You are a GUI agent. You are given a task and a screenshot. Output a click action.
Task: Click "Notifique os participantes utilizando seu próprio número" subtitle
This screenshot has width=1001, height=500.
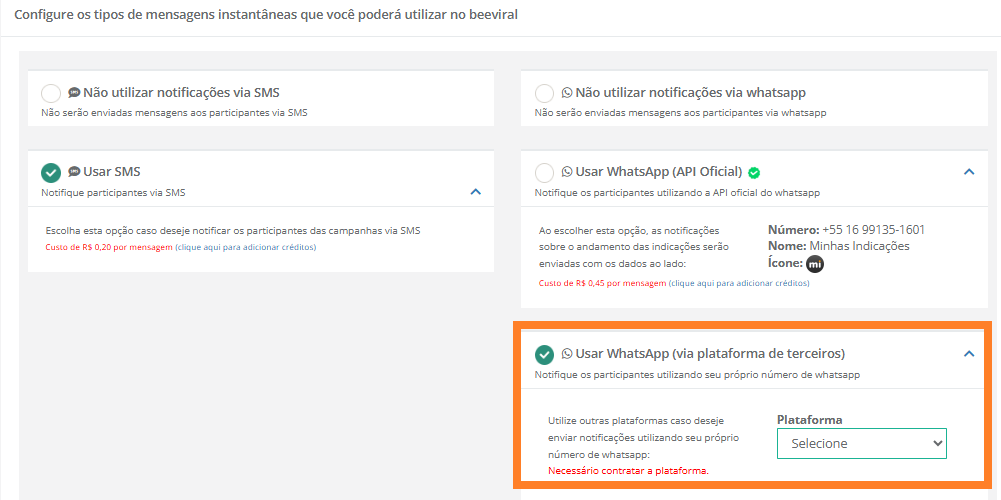[697, 375]
